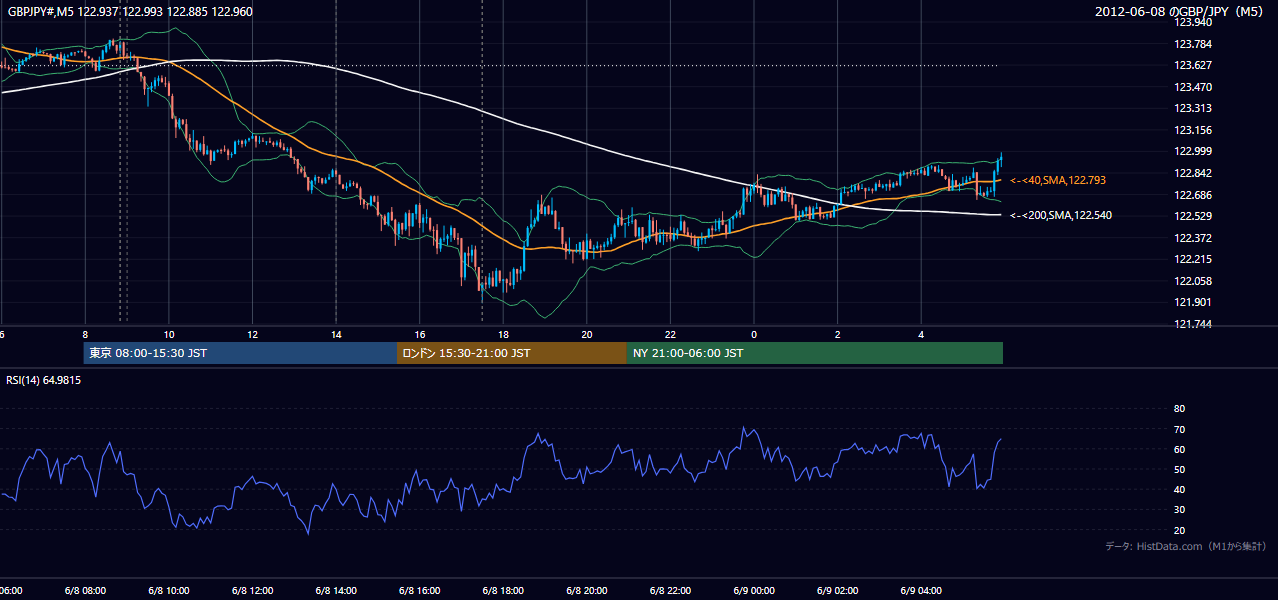Click price axis value 123.156
This screenshot has width=1278, height=600.
1192,130
